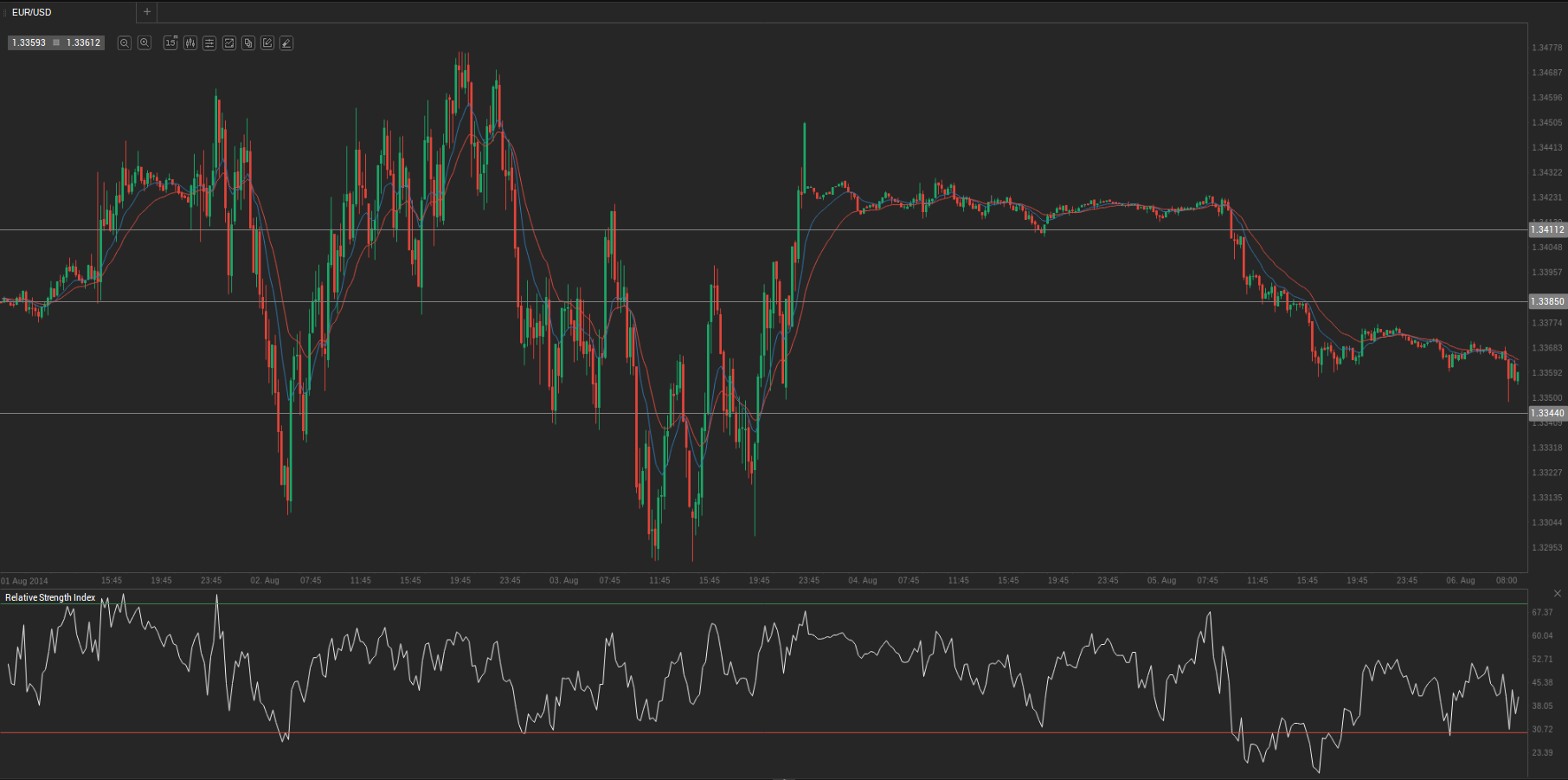Open the indicator settings sliders icon

coord(209,42)
